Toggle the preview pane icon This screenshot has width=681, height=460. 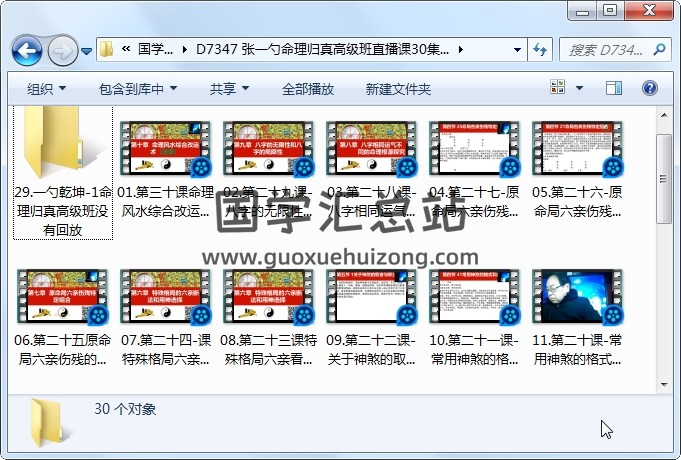(x=613, y=88)
